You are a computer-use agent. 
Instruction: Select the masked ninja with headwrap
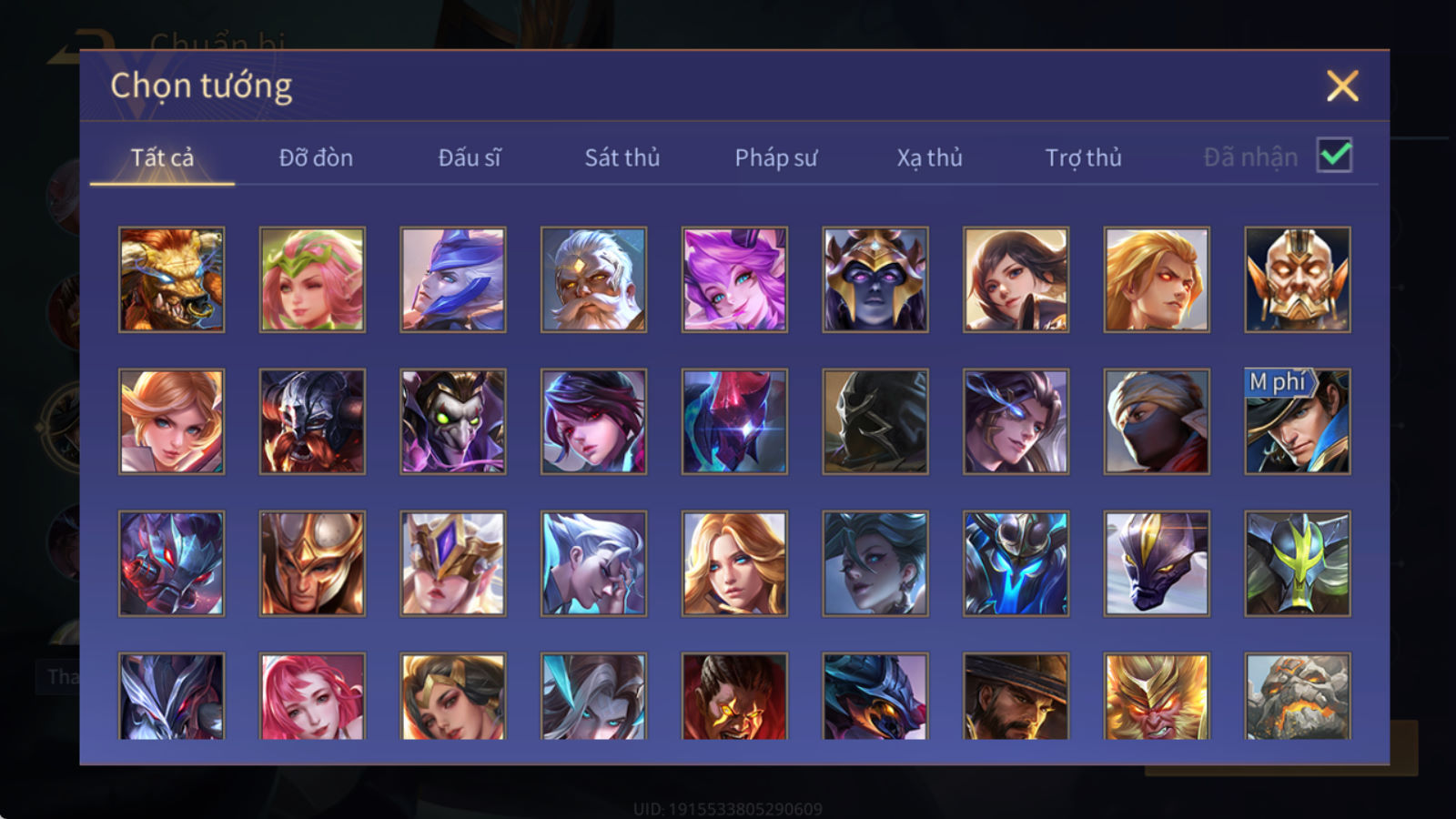point(1157,421)
